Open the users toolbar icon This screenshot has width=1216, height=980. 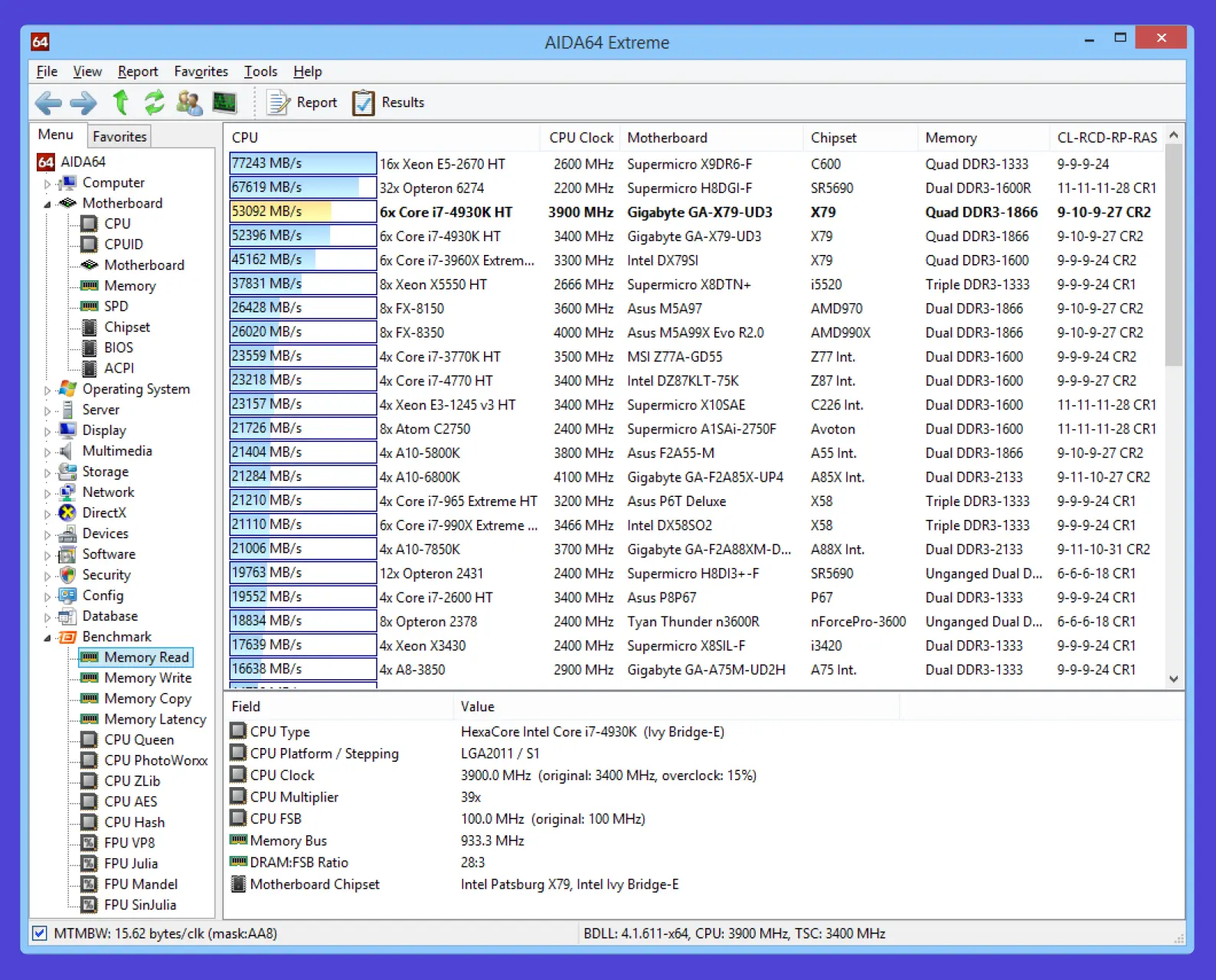click(x=189, y=102)
